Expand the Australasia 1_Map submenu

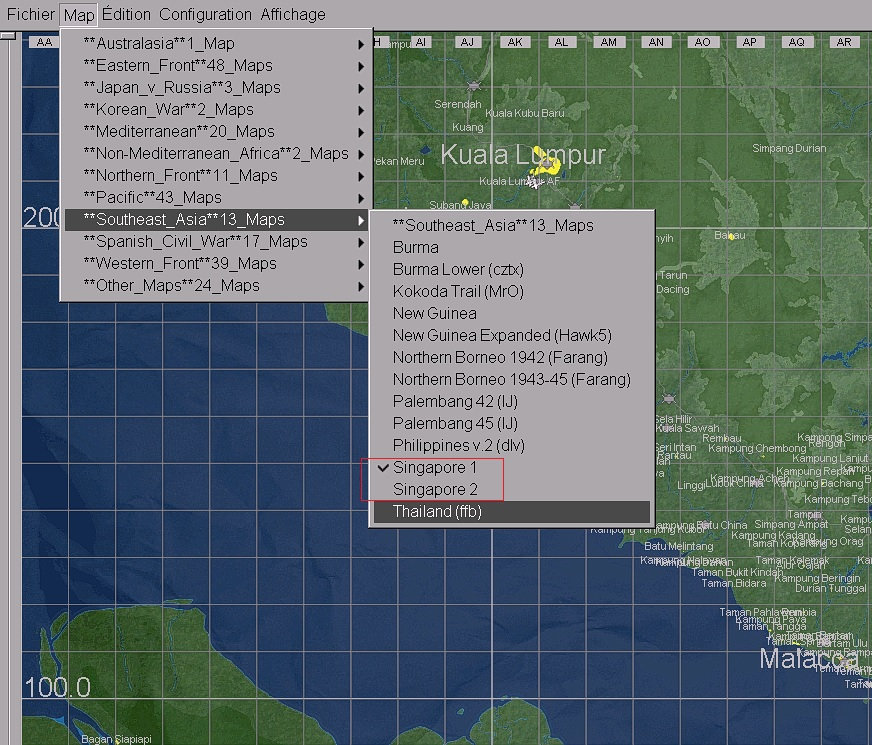pos(216,43)
